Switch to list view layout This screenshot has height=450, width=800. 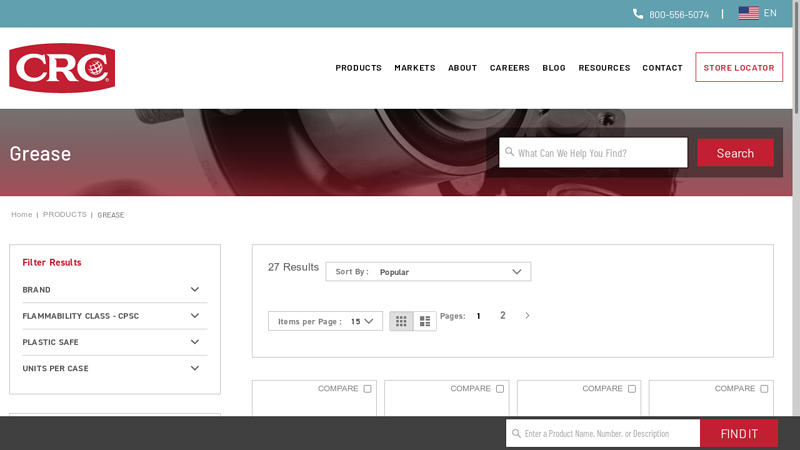pyautogui.click(x=425, y=321)
